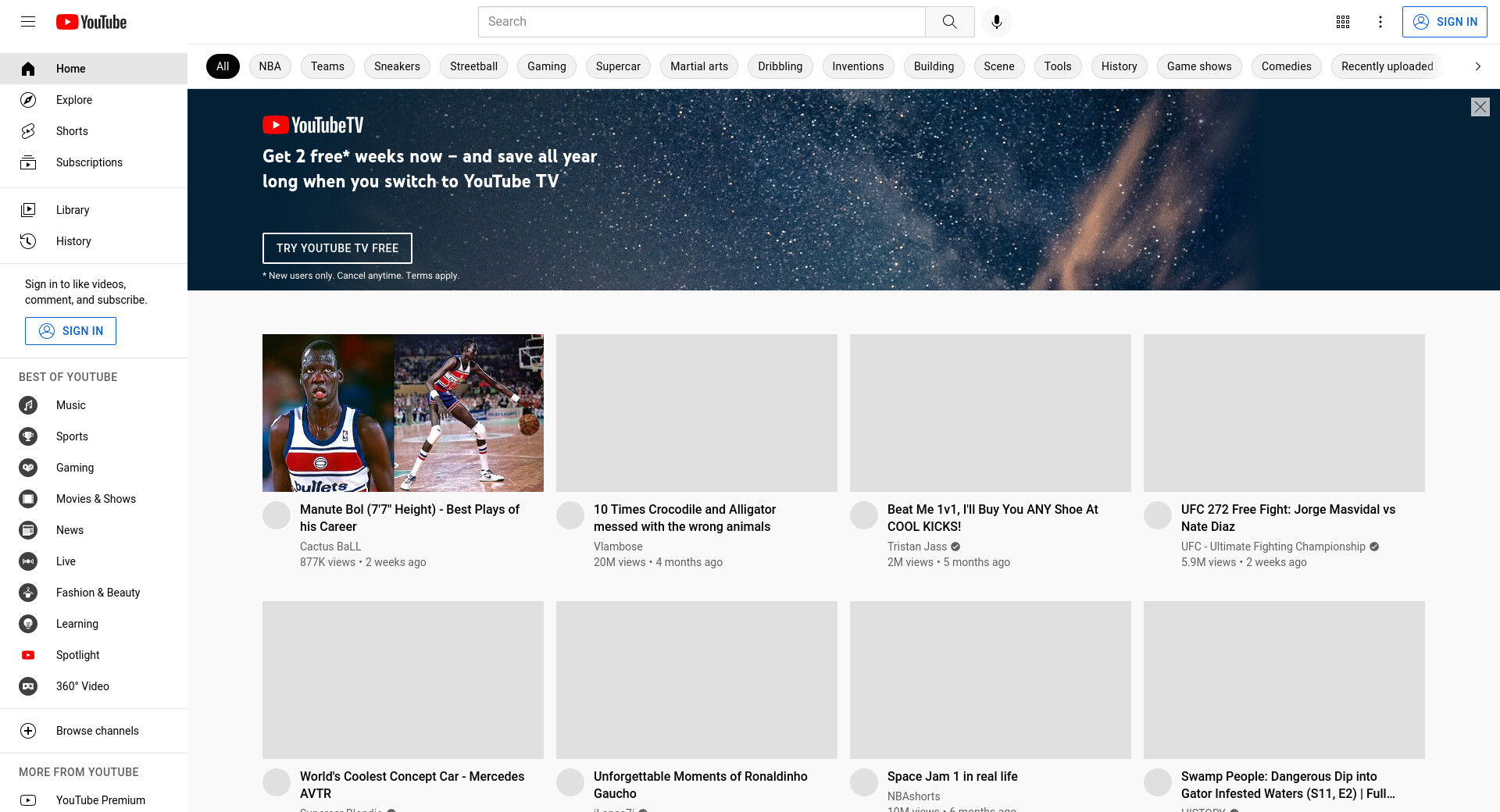Open Browse channels in sidebar
The image size is (1500, 812).
click(94, 731)
